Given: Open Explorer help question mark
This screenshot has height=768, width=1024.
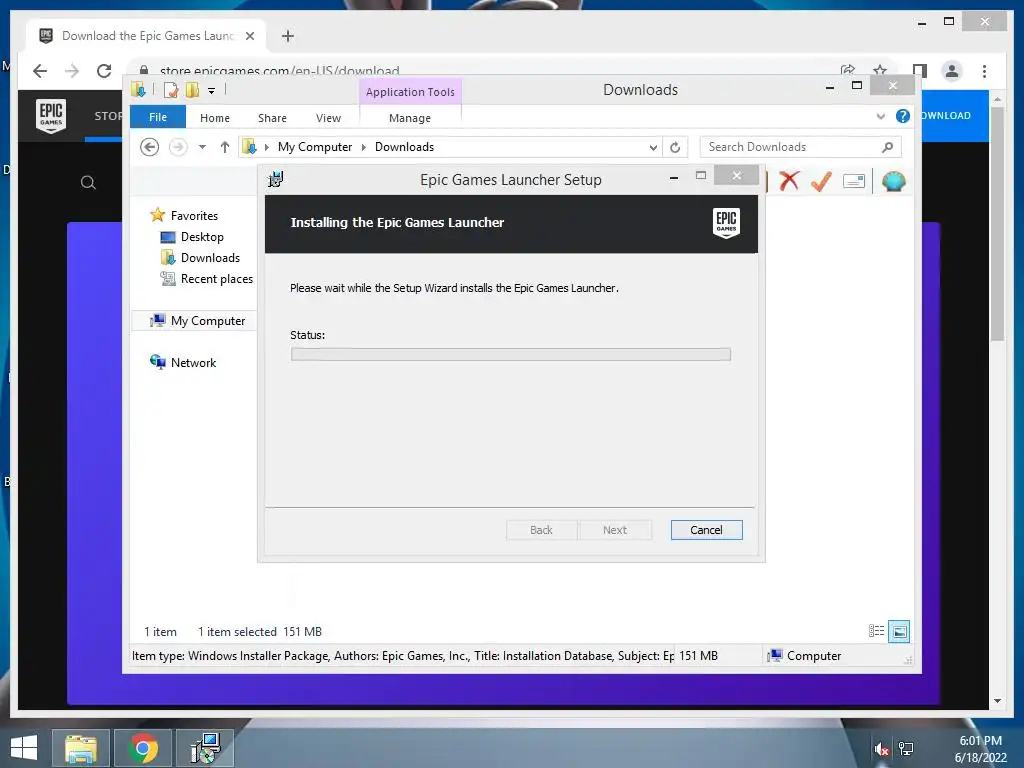Looking at the screenshot, I should pos(903,116).
